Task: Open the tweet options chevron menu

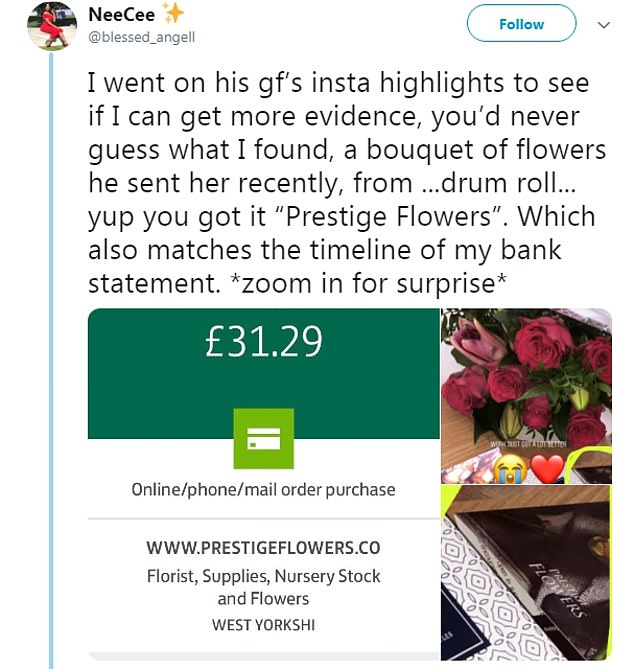Action: point(603,24)
